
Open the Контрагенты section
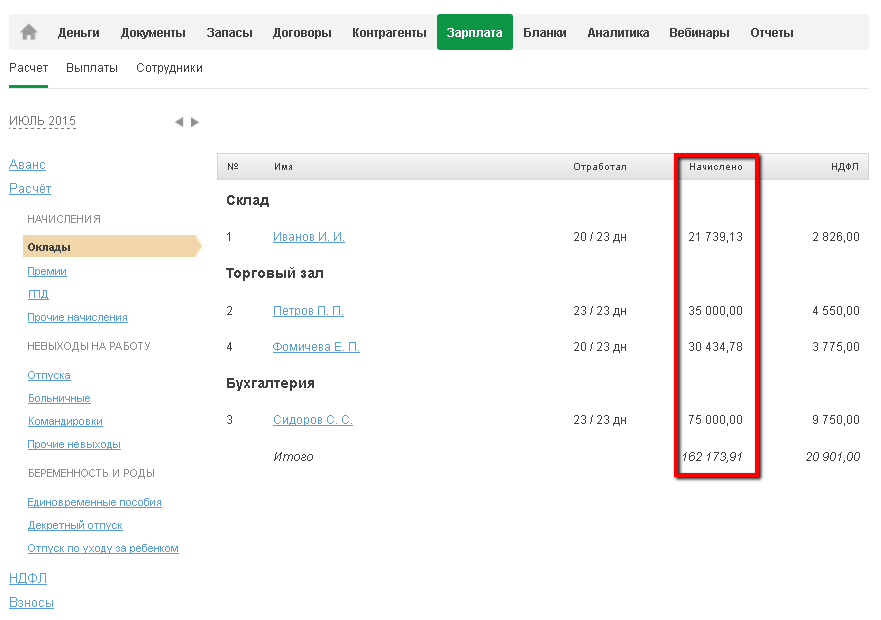point(389,33)
